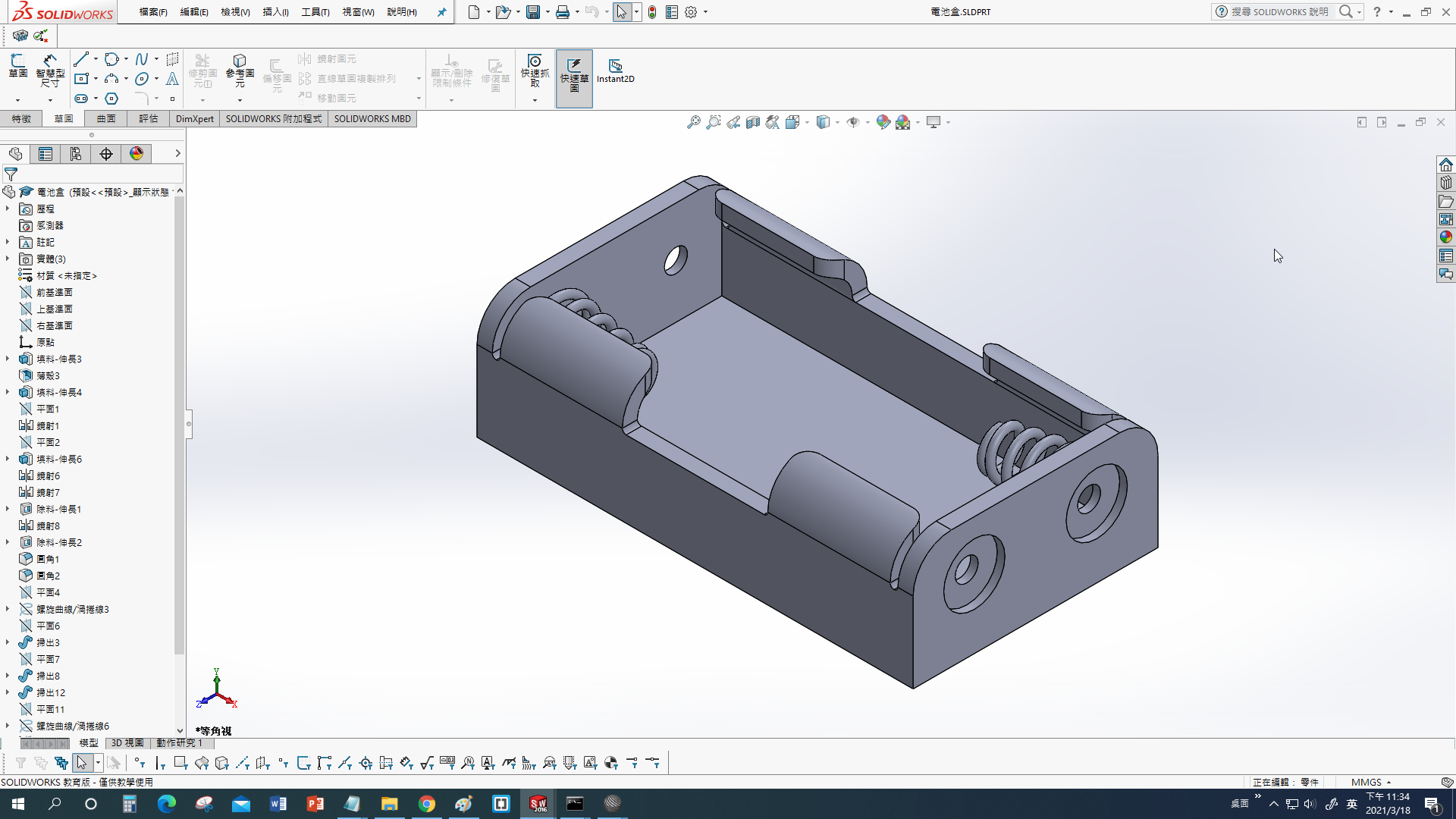Open Google Chrome from the taskbar

(x=427, y=804)
